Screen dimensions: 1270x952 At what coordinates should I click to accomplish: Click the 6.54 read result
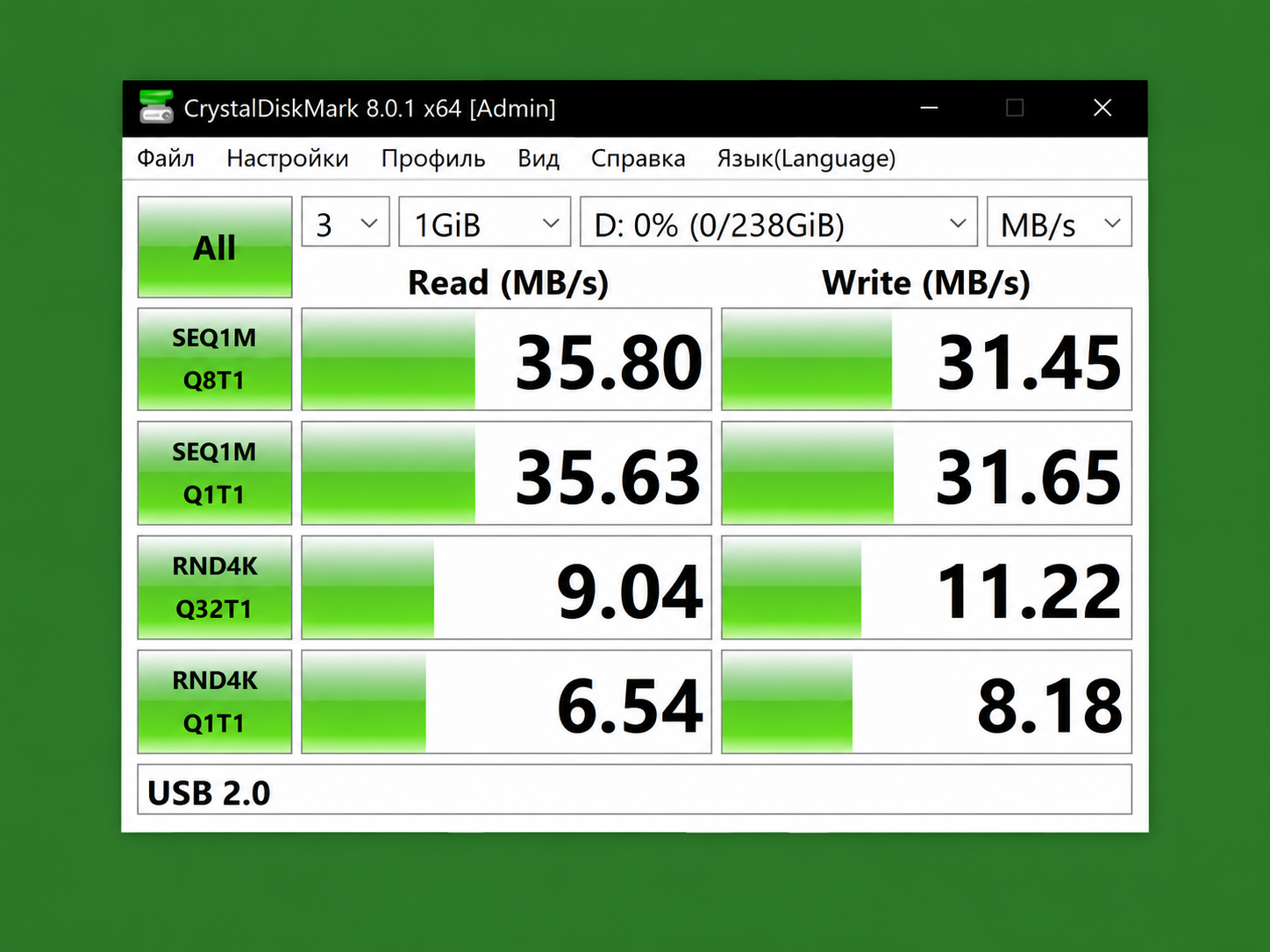coord(506,701)
